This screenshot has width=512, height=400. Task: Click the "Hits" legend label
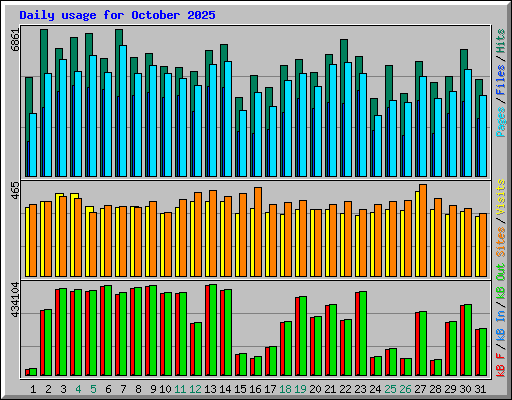click(x=501, y=41)
